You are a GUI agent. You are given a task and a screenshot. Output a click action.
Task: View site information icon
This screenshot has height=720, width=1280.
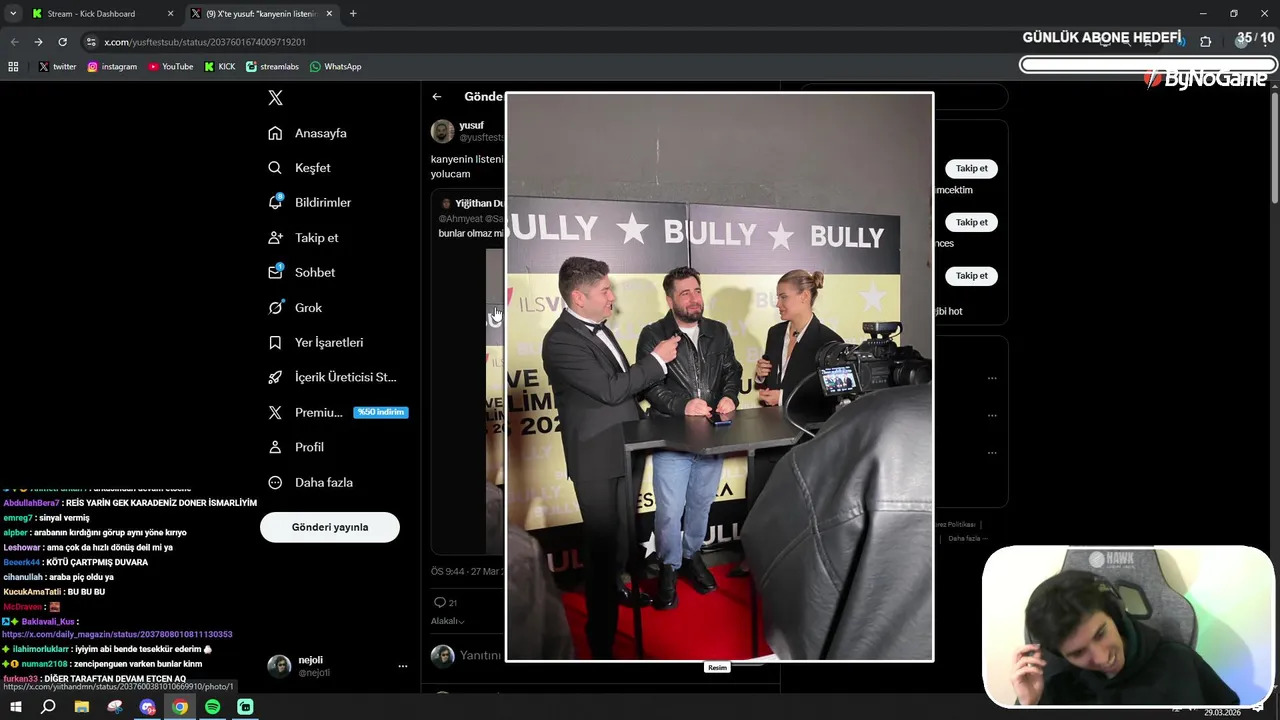tap(91, 42)
